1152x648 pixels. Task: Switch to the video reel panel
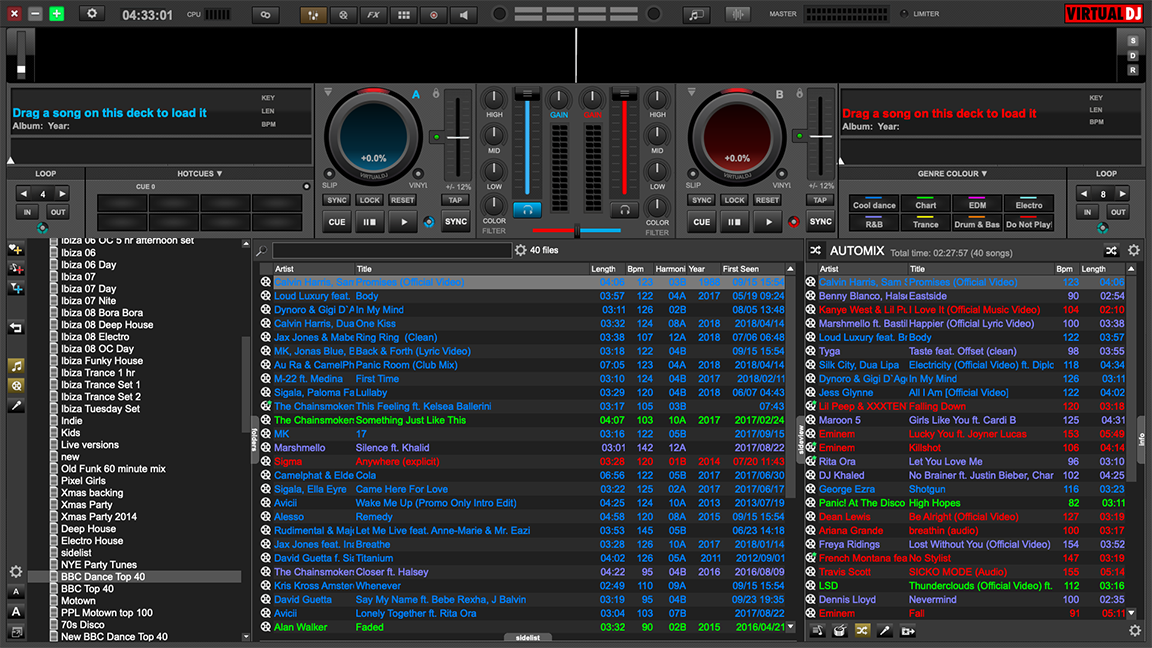(343, 15)
